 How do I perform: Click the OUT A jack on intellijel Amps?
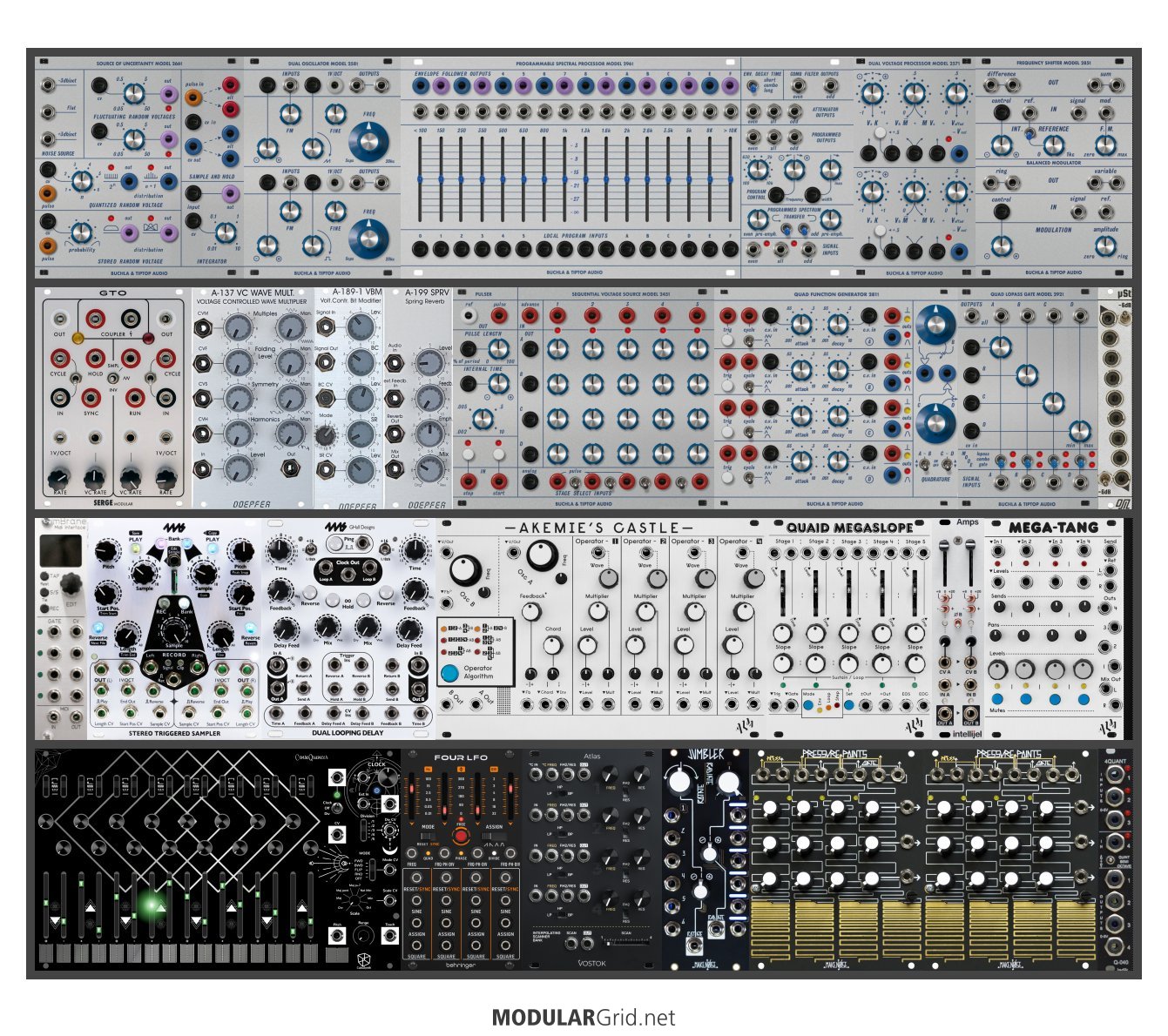[x=944, y=716]
